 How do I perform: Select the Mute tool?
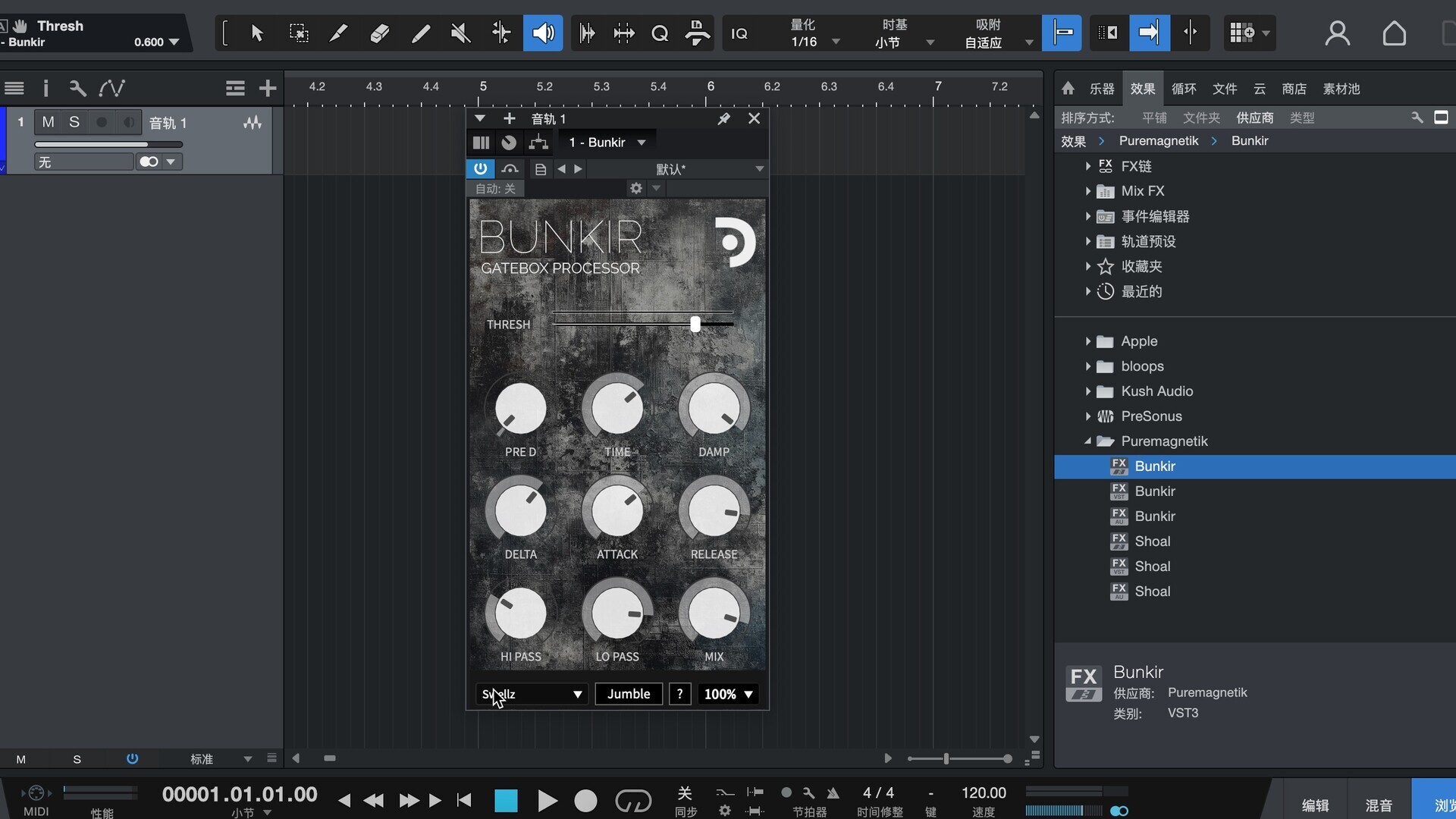[460, 33]
